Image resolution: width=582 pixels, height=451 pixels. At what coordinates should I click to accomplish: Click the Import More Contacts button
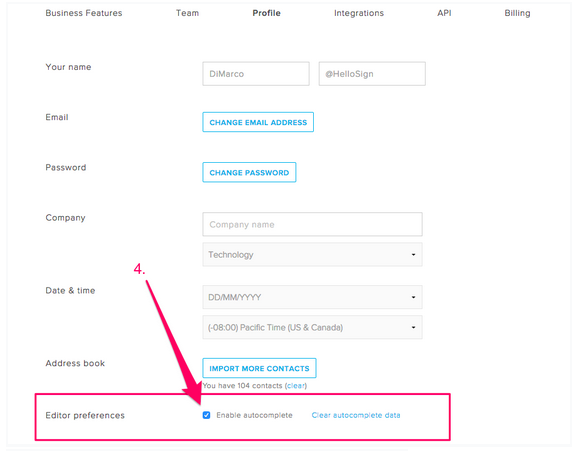point(259,368)
